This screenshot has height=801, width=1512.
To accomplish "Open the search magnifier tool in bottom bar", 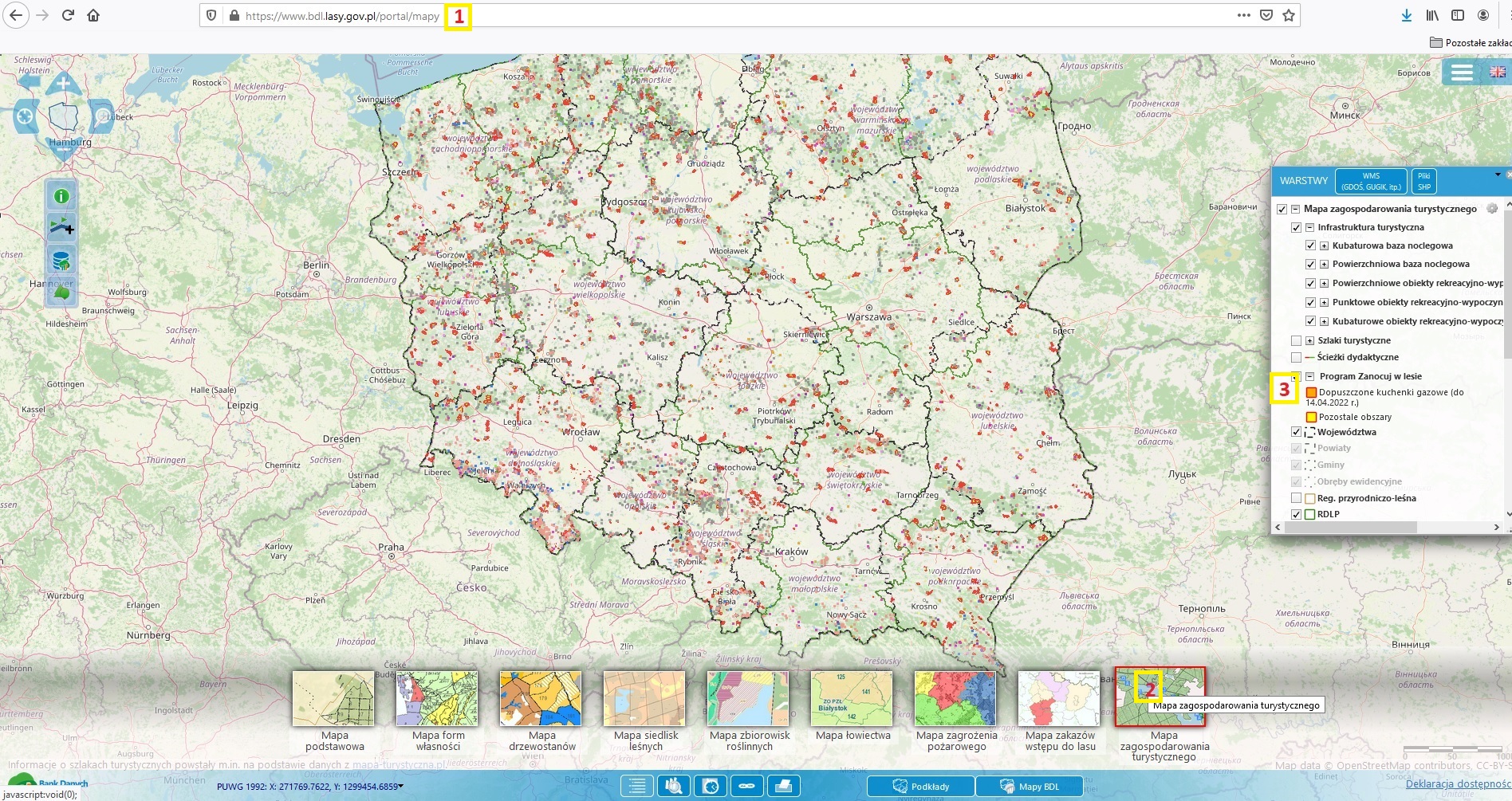I will [674, 786].
